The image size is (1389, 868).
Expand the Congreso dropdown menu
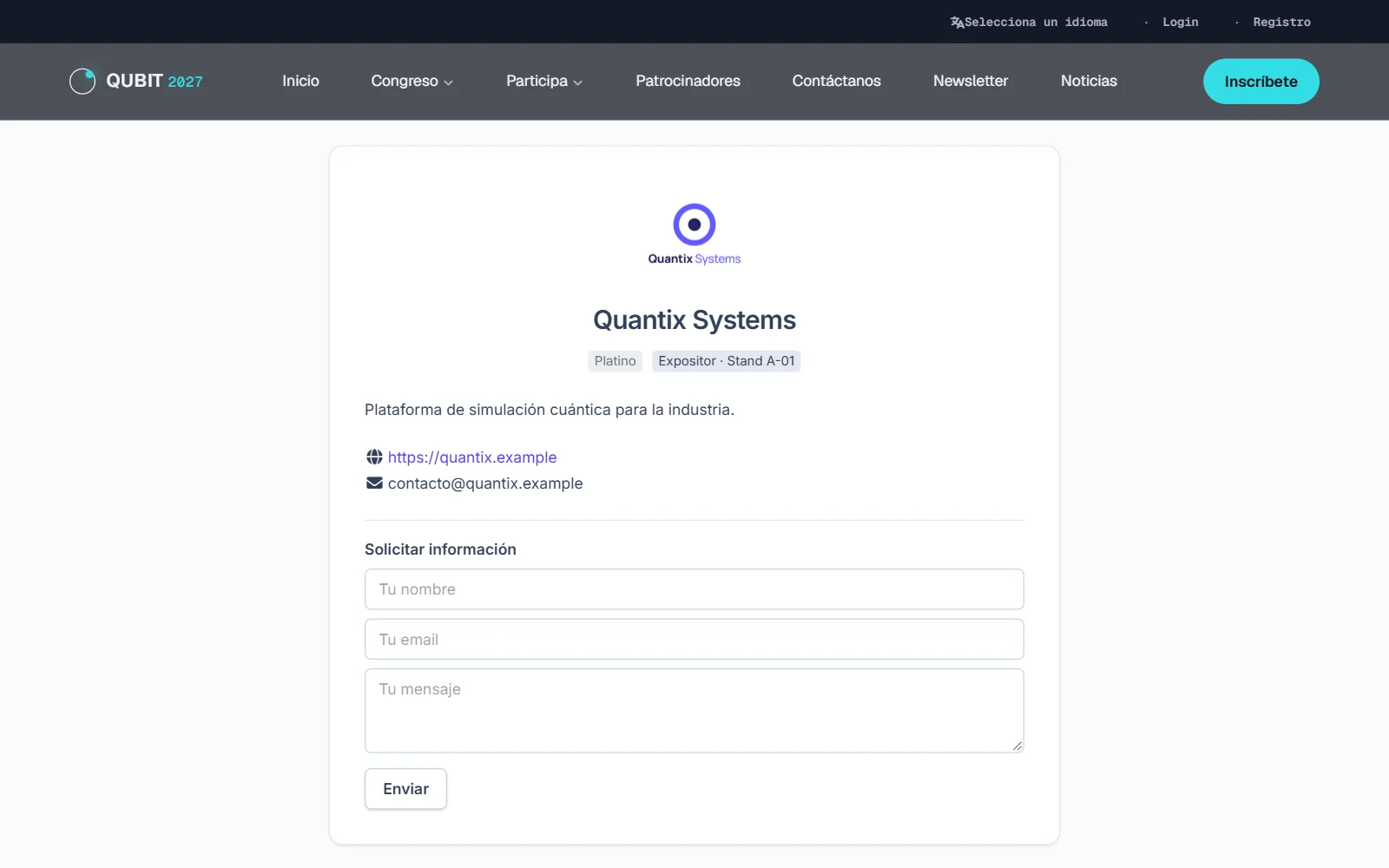click(411, 81)
